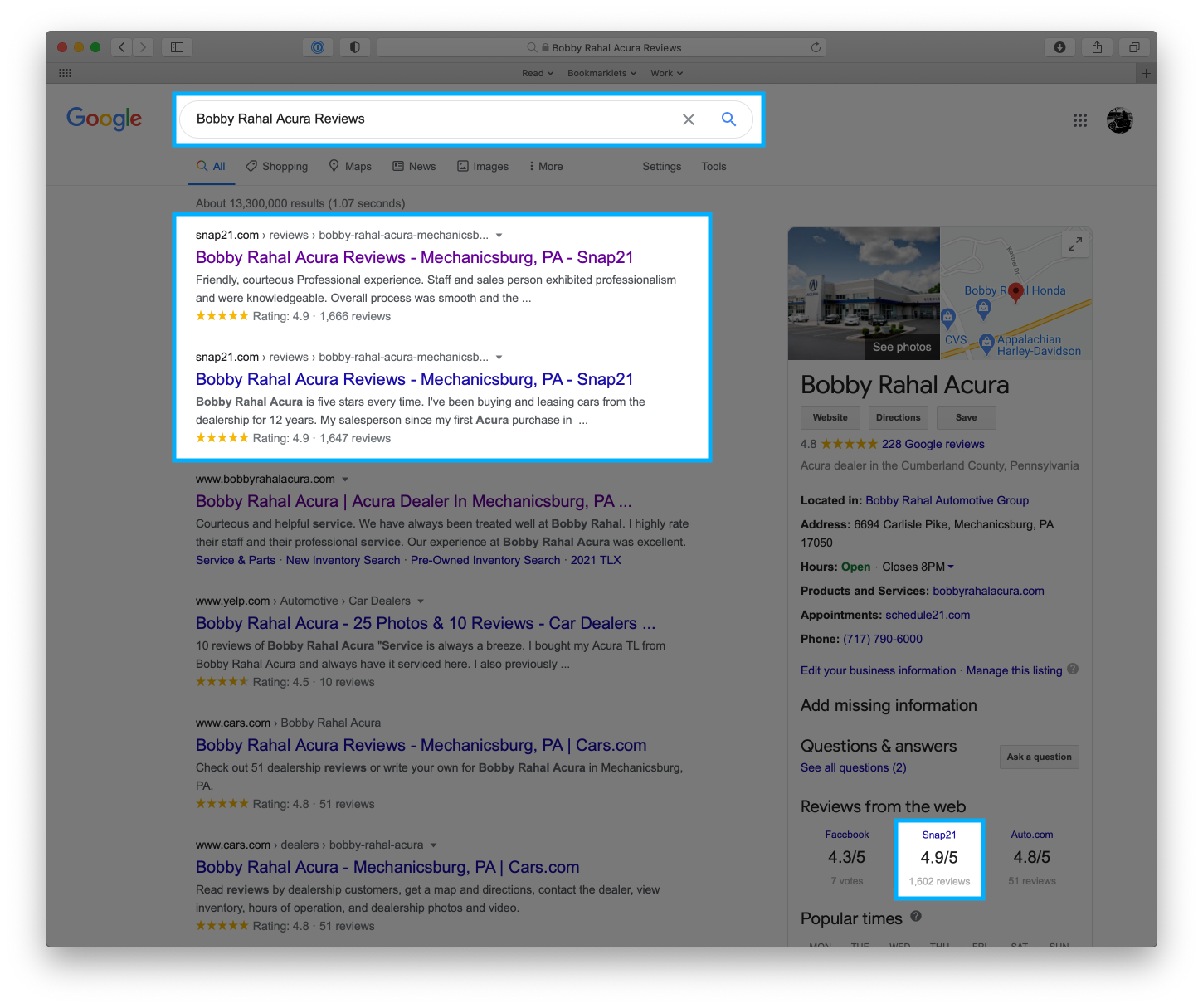Image resolution: width=1203 pixels, height=1008 pixels.
Task: Open favorites grid icon in bookmarks bar
Action: (x=66, y=73)
